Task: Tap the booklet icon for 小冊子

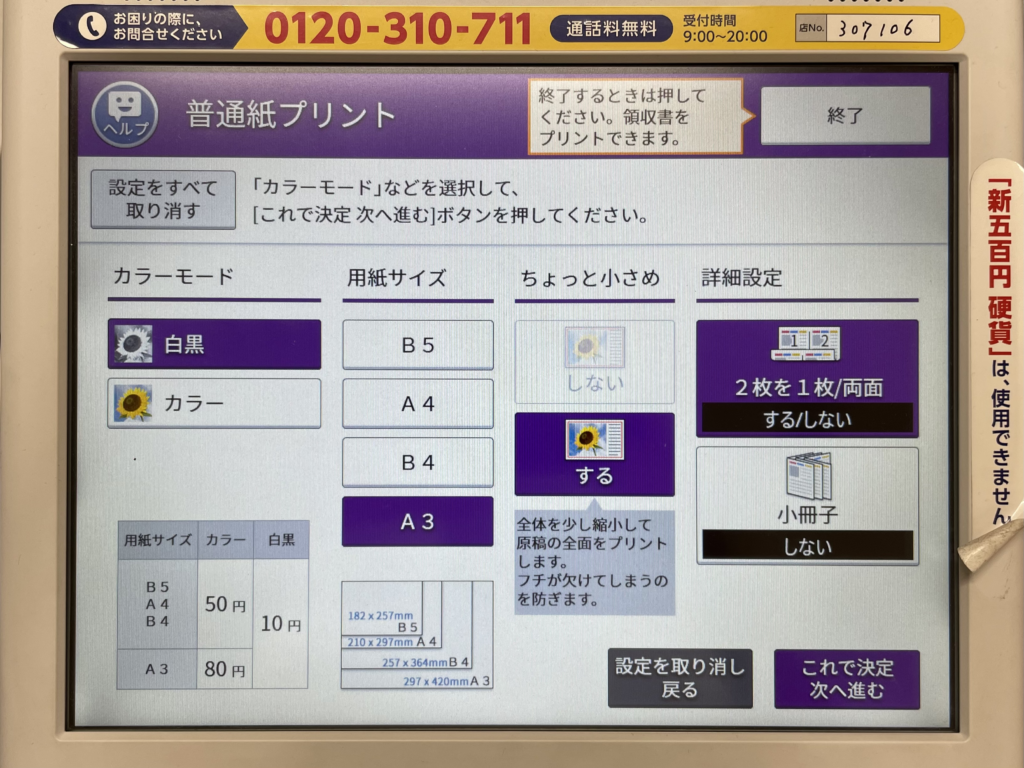Action: (x=807, y=477)
